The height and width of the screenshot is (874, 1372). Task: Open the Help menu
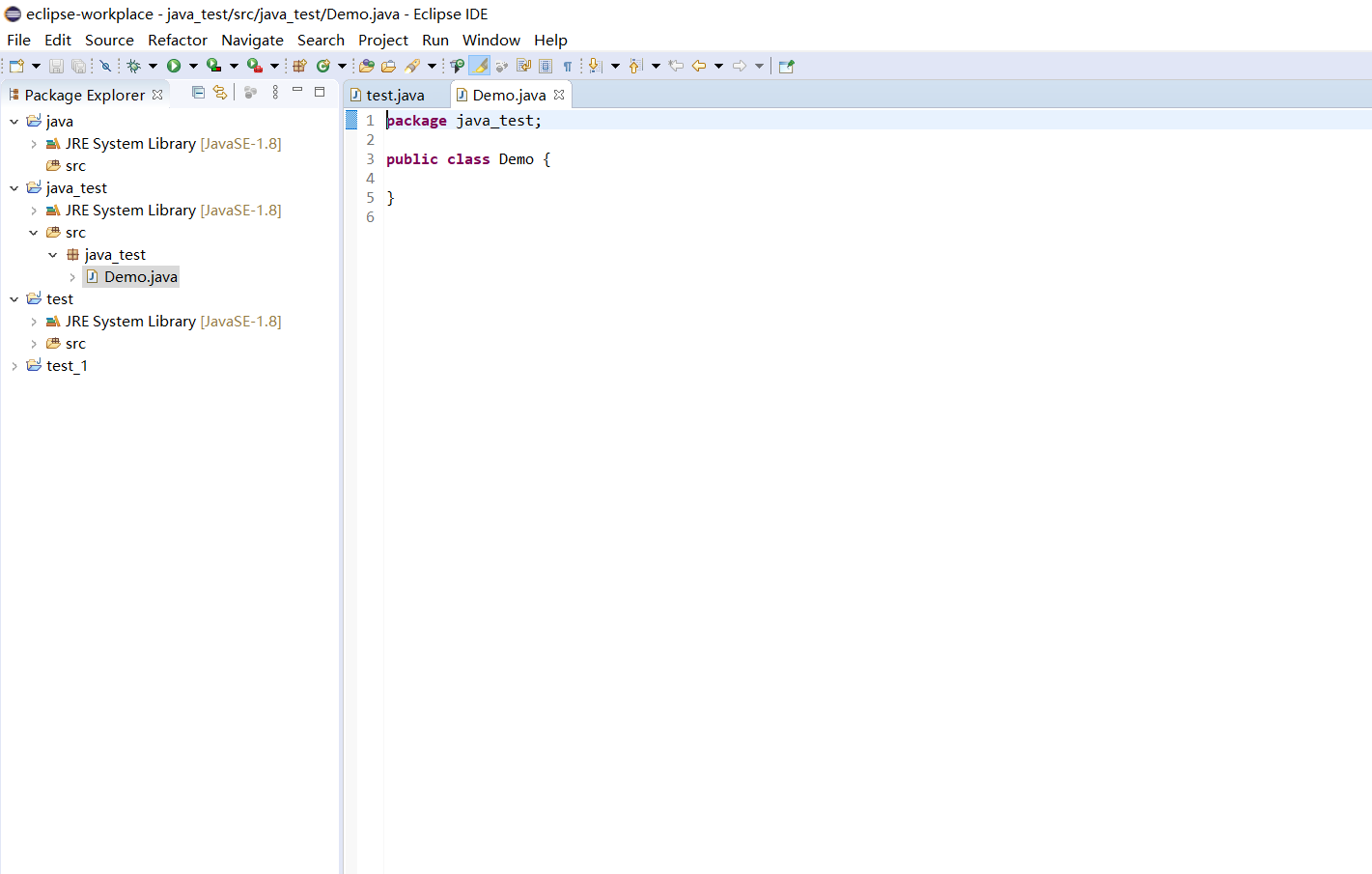coord(550,40)
